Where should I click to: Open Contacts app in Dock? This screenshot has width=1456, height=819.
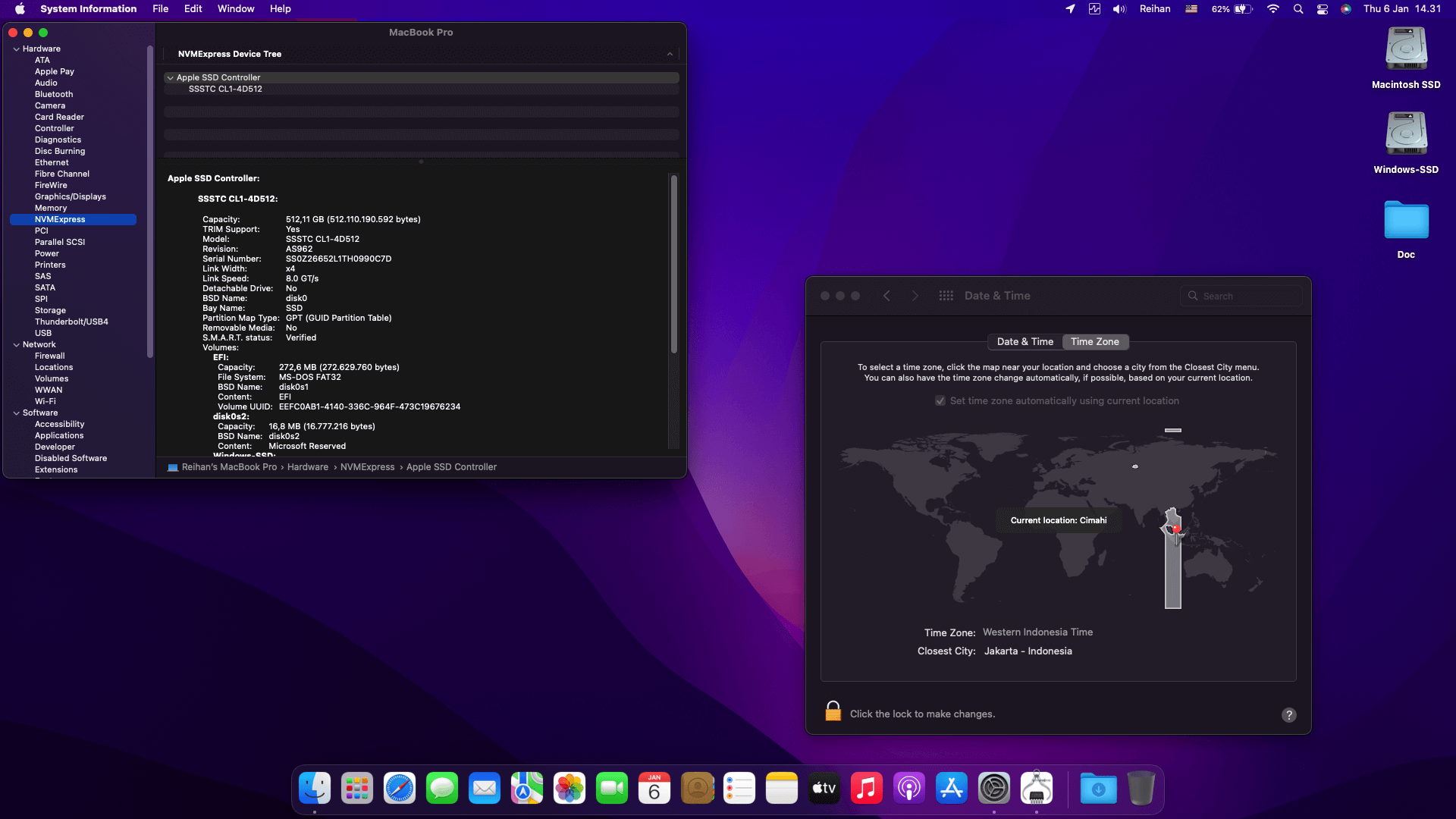pos(697,789)
